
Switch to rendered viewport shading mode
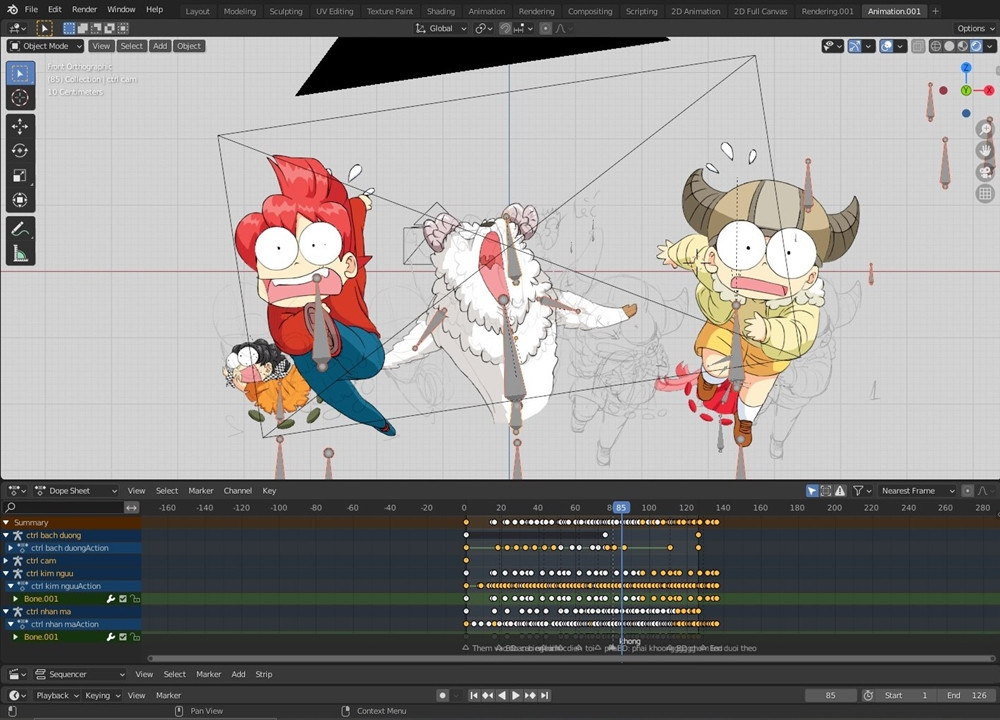click(976, 46)
